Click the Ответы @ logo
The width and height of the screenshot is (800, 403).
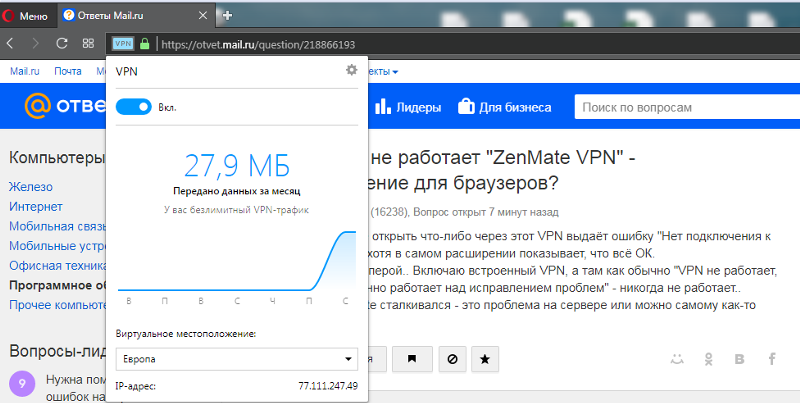[65, 106]
